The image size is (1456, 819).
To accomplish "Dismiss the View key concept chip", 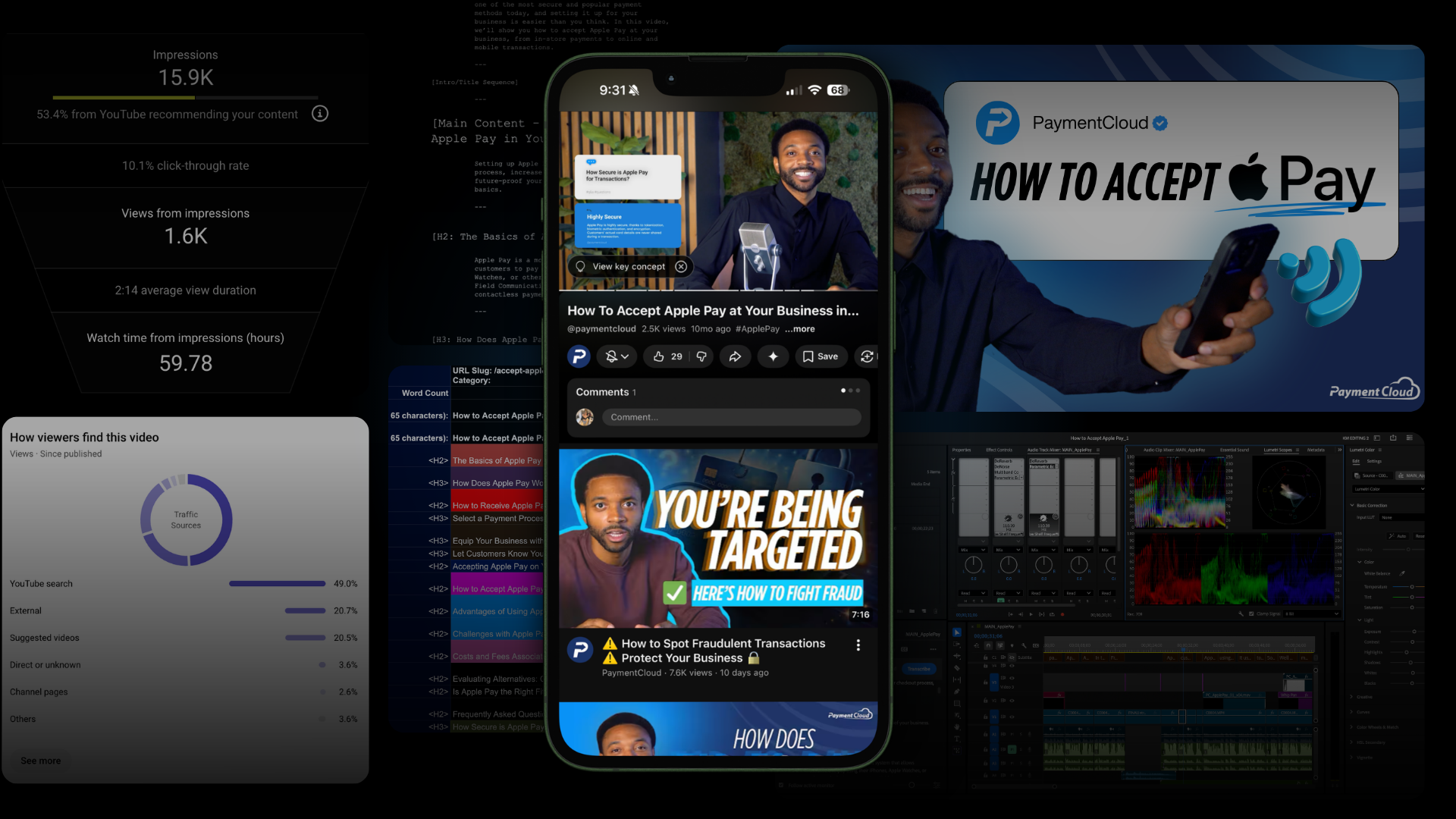I will tap(681, 267).
